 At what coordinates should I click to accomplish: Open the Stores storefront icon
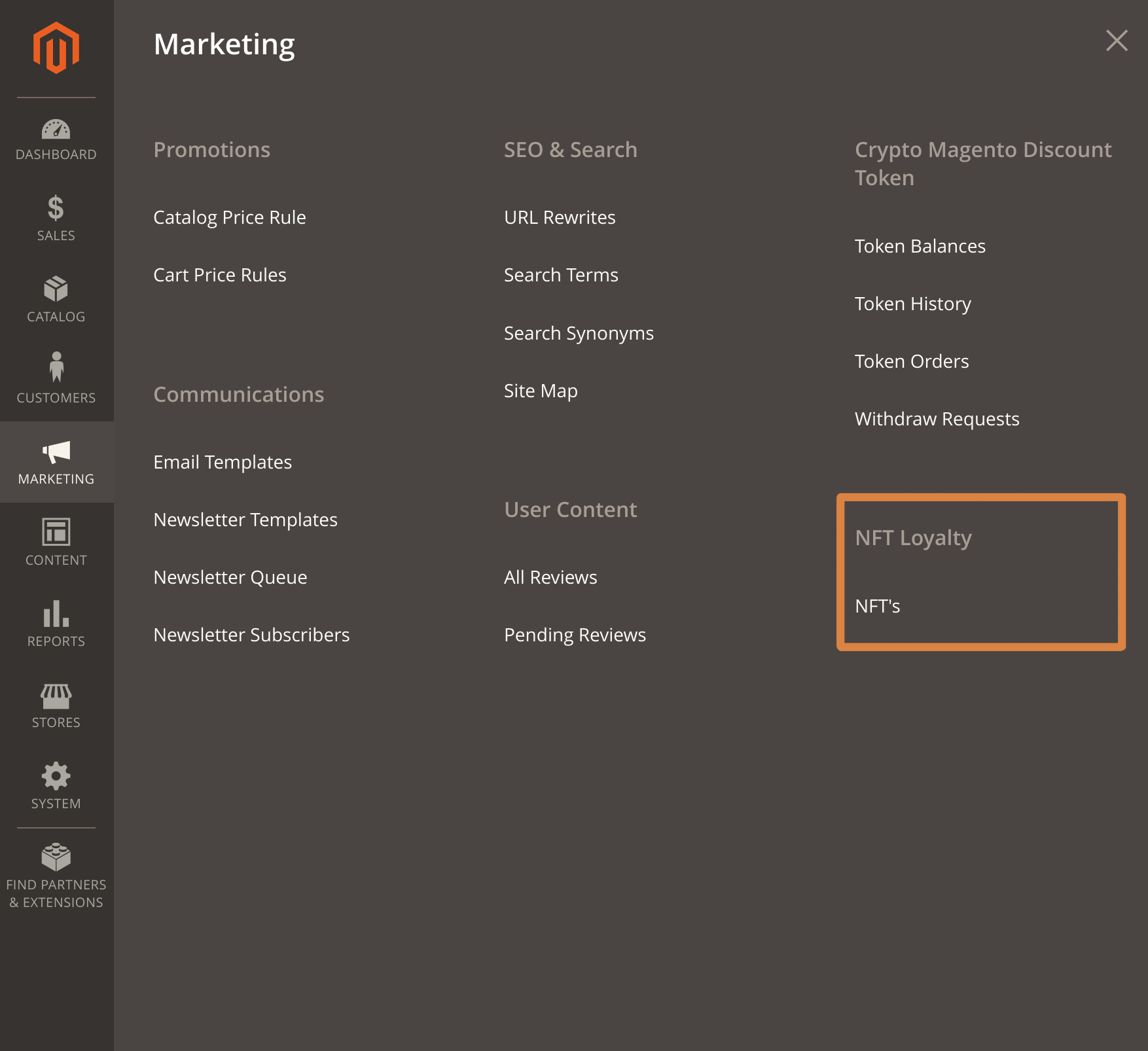56,696
